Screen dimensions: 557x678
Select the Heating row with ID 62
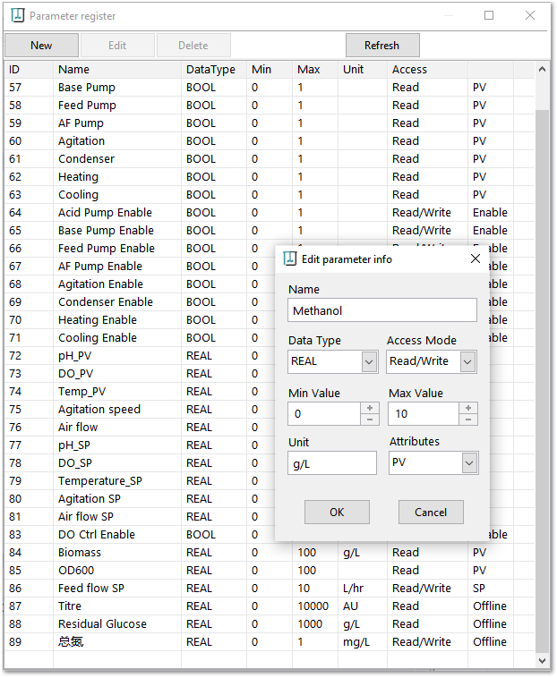pyautogui.click(x=270, y=177)
